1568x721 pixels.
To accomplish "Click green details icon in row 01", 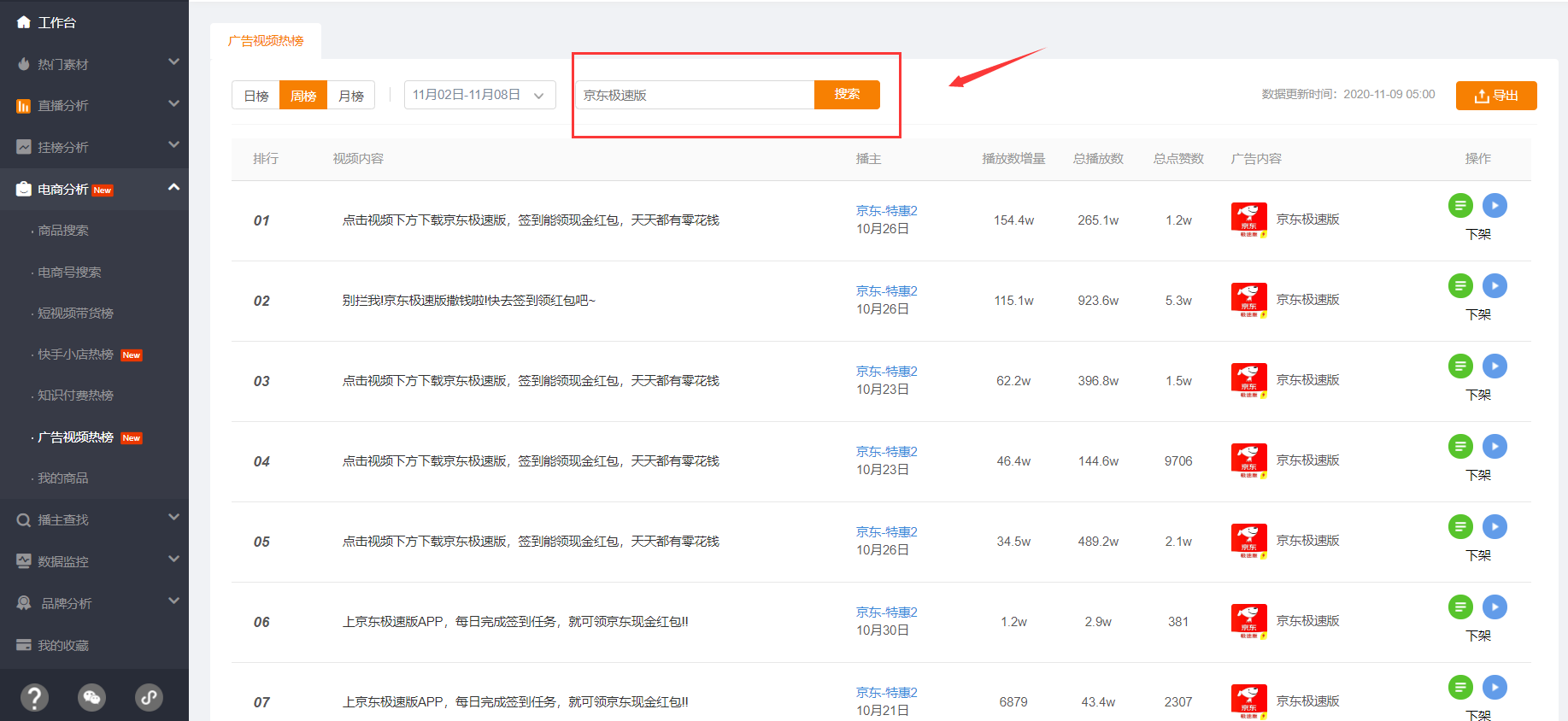I will [1460, 205].
